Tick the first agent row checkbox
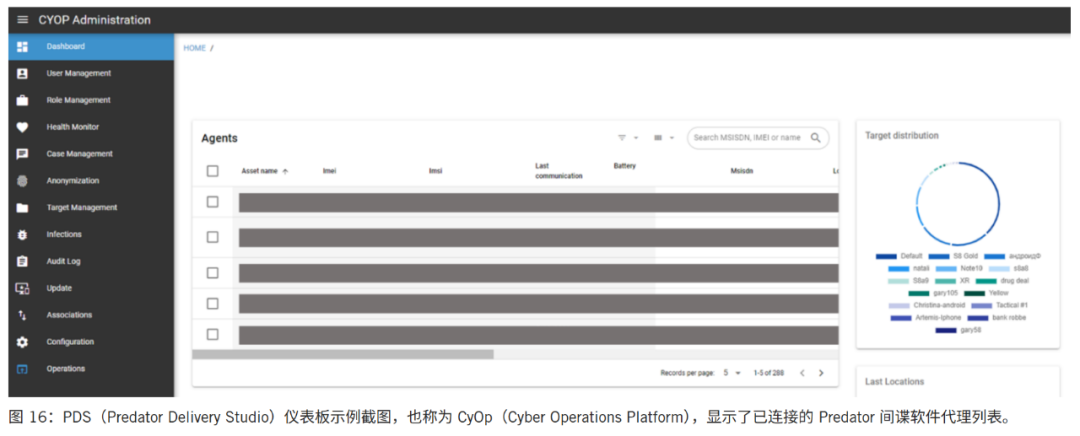This screenshot has height=436, width=1080. point(213,202)
